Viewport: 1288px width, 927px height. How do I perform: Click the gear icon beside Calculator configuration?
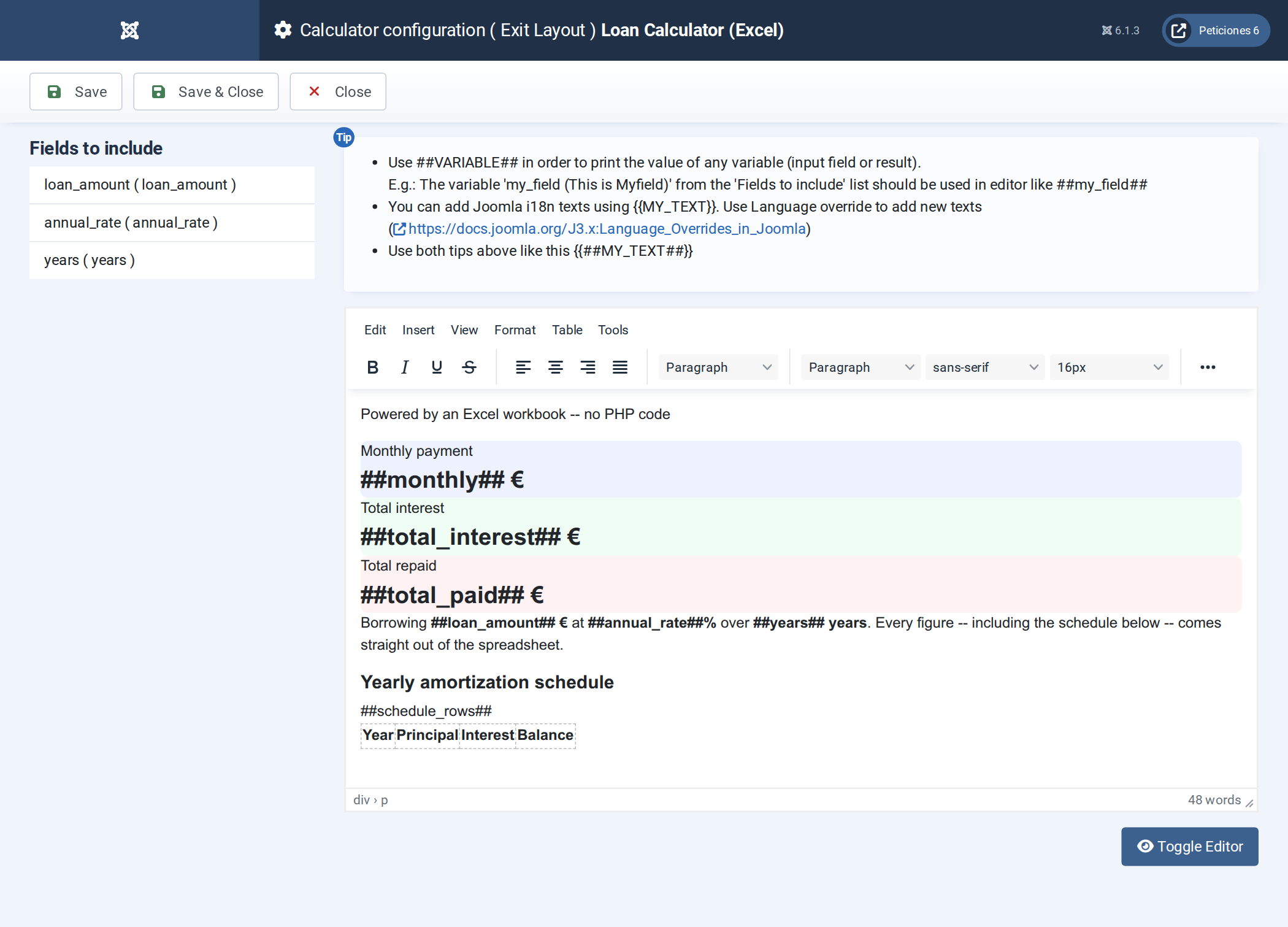click(x=283, y=30)
